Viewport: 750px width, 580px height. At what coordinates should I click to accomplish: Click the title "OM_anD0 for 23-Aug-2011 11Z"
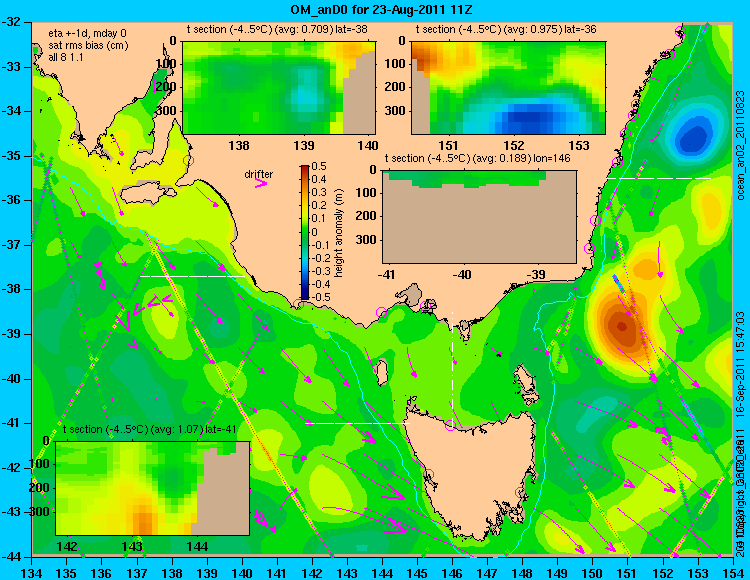click(381, 10)
